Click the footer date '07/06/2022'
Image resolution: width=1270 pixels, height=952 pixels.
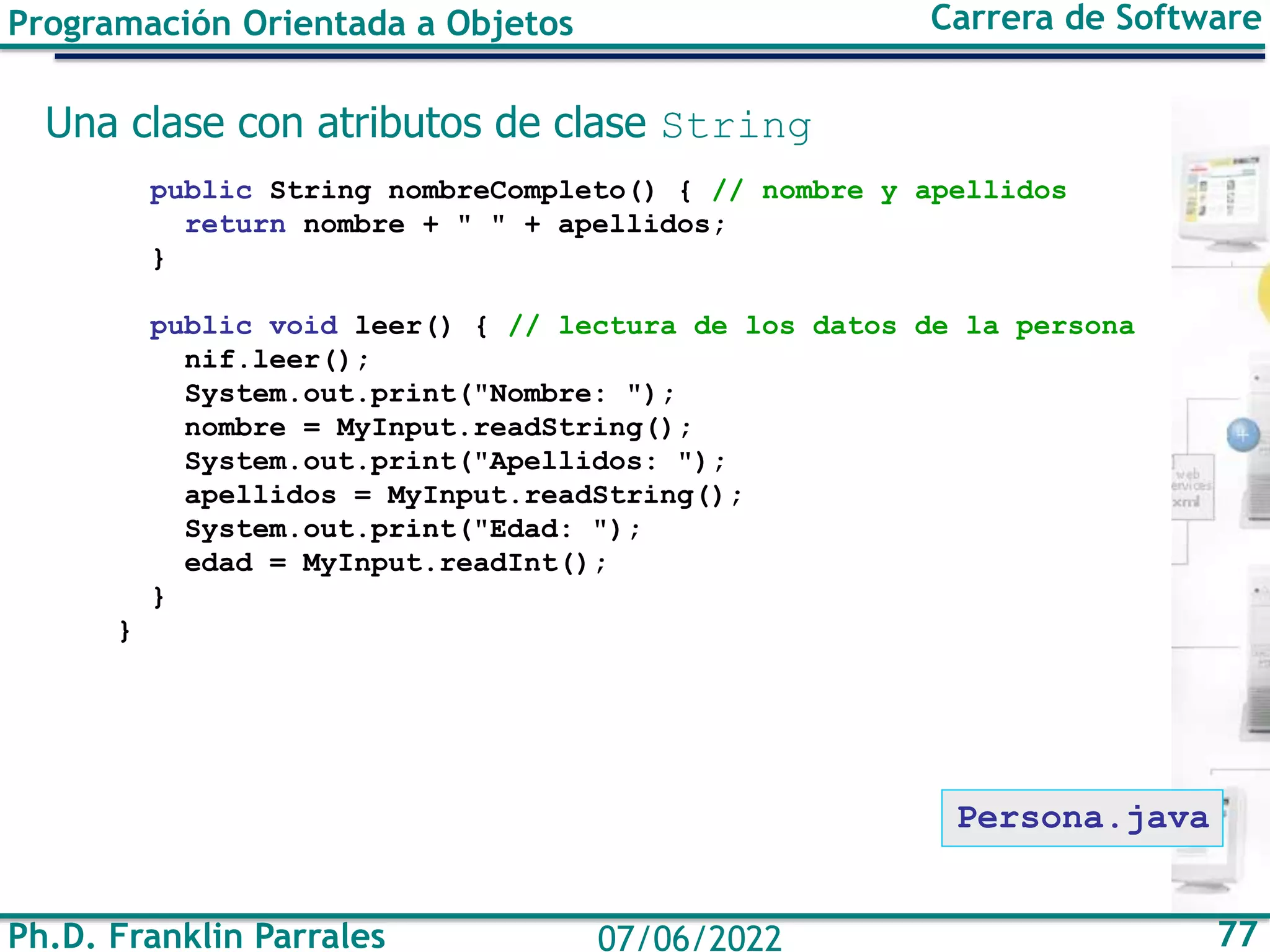click(689, 938)
